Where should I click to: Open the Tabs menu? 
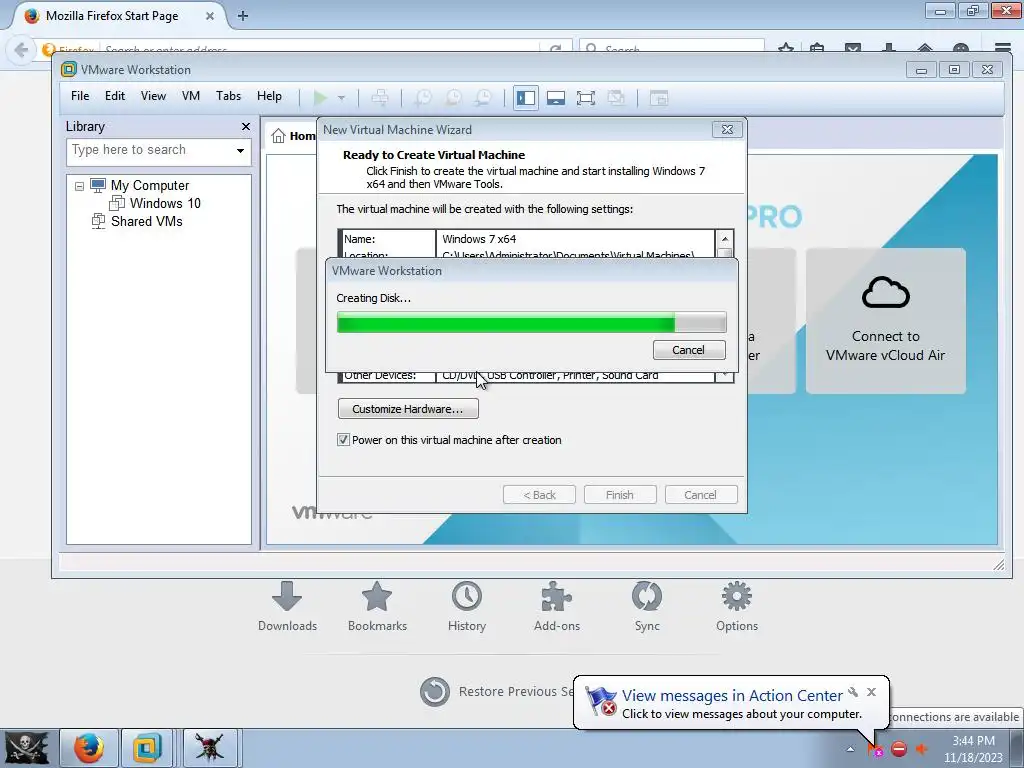[x=229, y=96]
